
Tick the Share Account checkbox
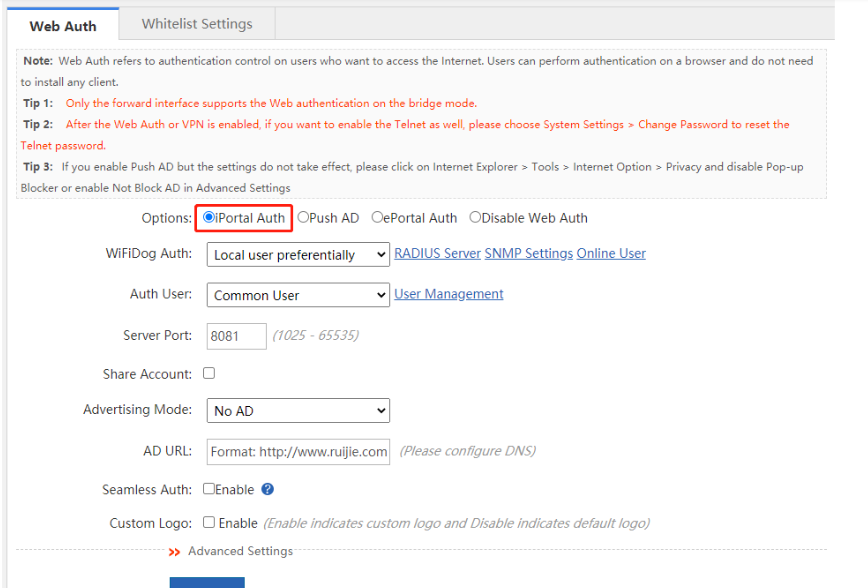click(x=209, y=373)
